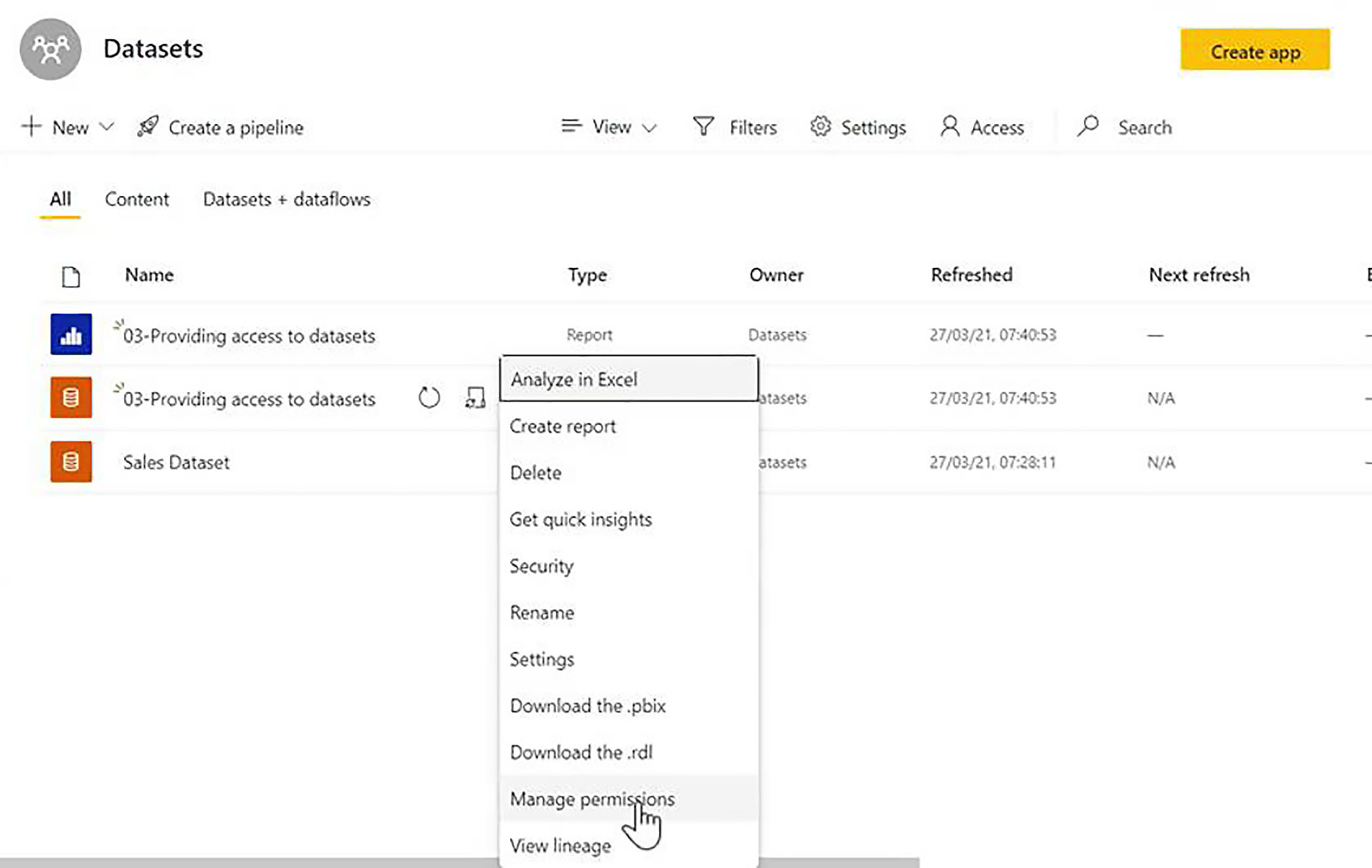Click the blue report chart icon
This screenshot has height=868, width=1372.
pyautogui.click(x=71, y=335)
